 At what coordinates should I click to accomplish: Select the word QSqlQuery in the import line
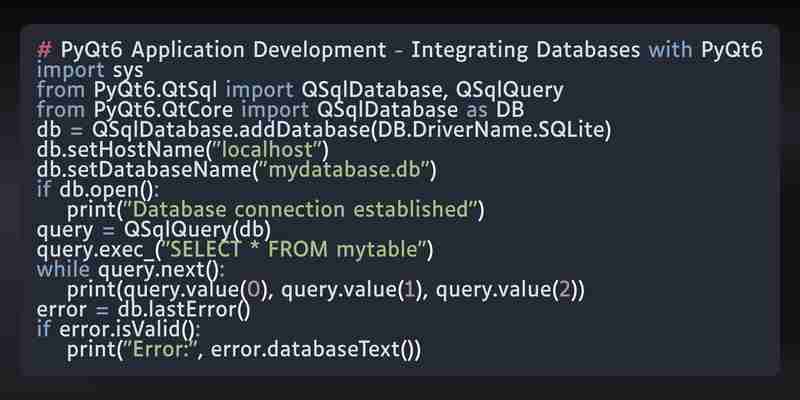[x=509, y=91]
